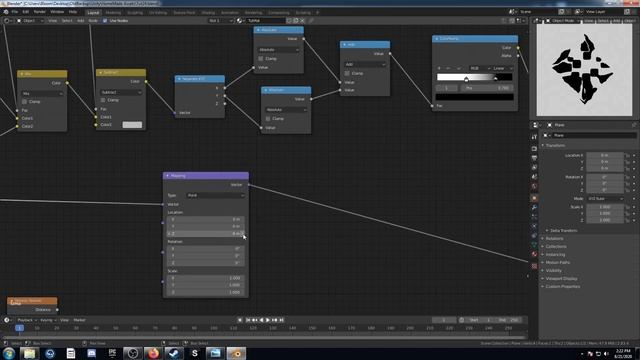
Task: Open the Texture properties tab icon
Action: pyautogui.click(x=534, y=266)
